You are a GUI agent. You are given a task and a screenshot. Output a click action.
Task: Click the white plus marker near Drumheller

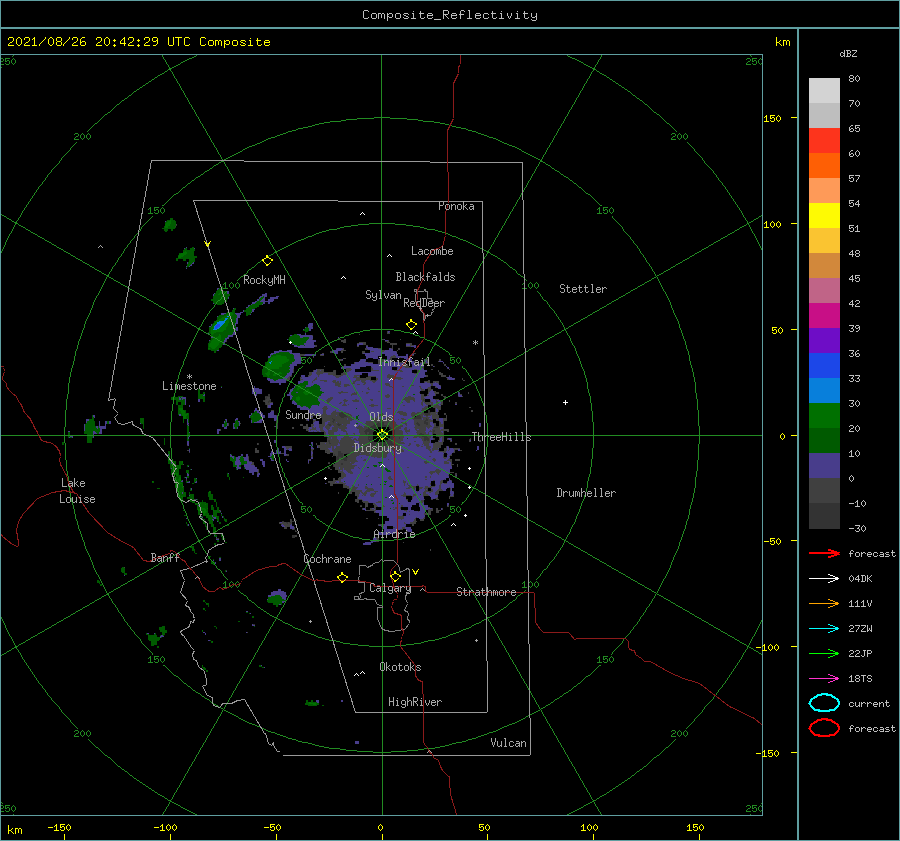[x=565, y=402]
